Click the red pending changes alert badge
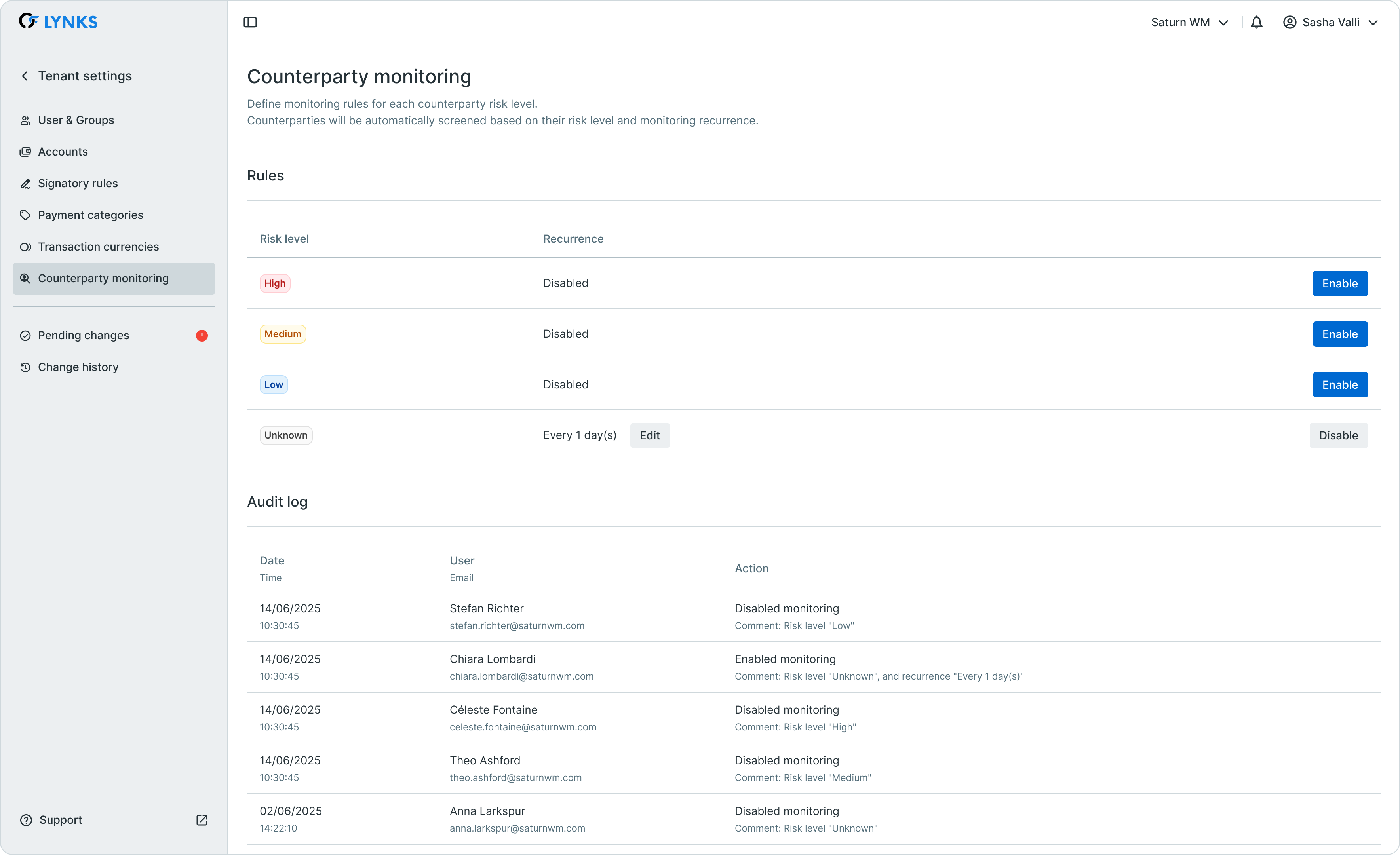1400x855 pixels. pos(202,336)
